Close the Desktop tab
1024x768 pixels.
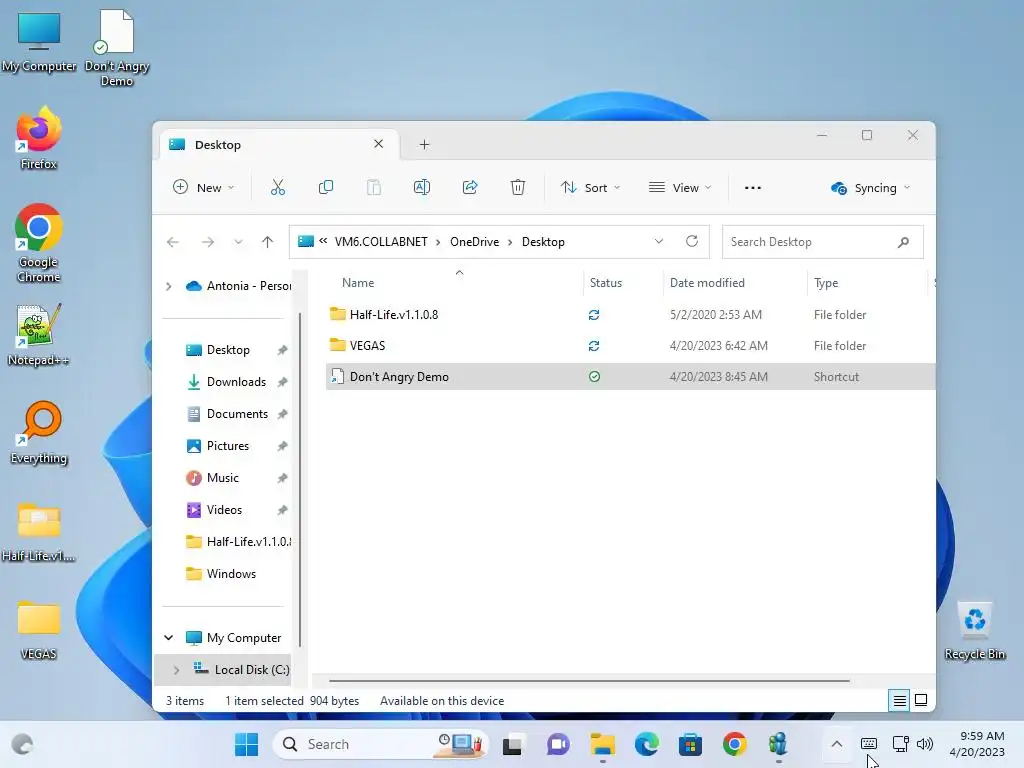point(378,144)
